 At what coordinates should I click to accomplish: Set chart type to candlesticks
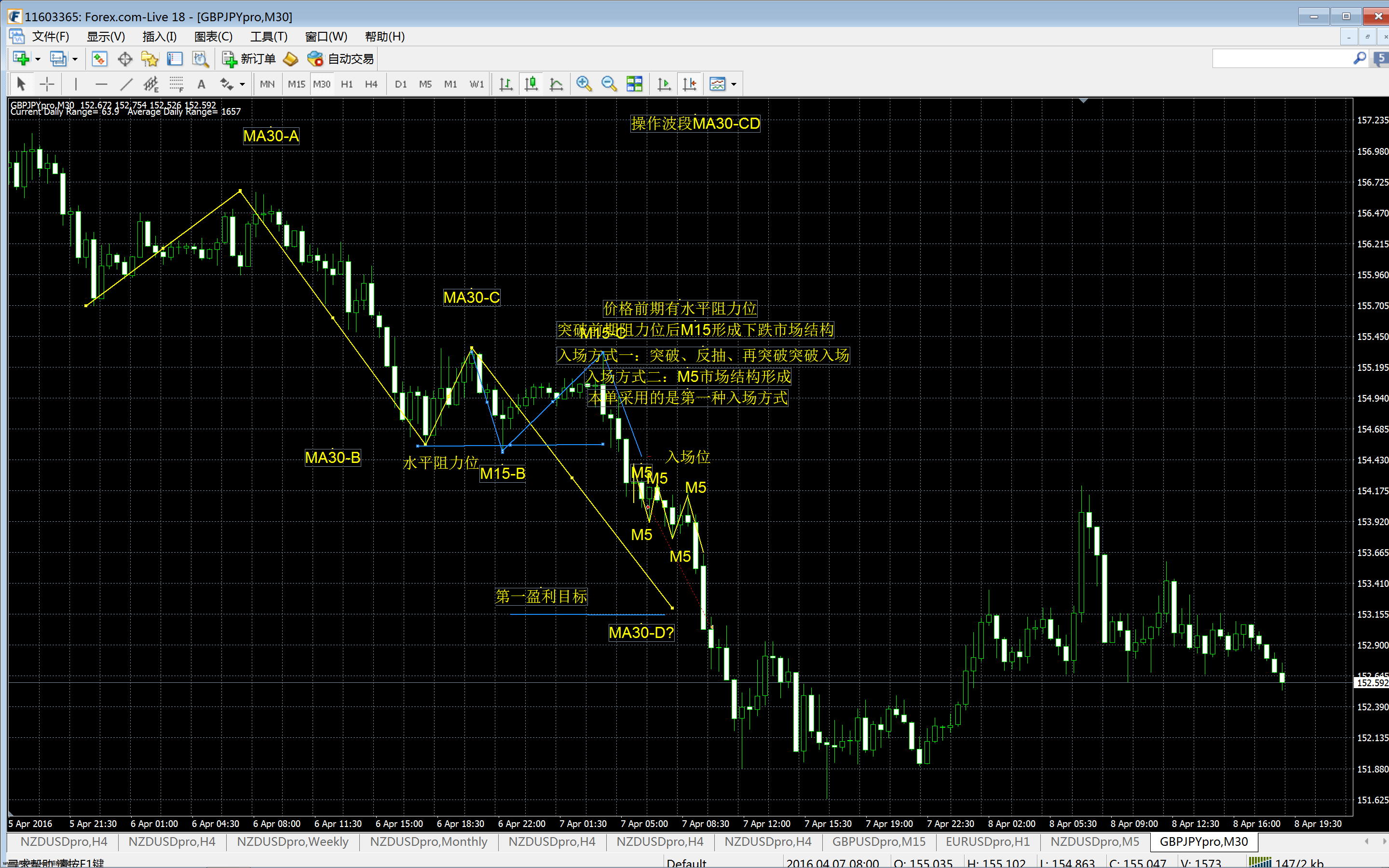click(531, 84)
